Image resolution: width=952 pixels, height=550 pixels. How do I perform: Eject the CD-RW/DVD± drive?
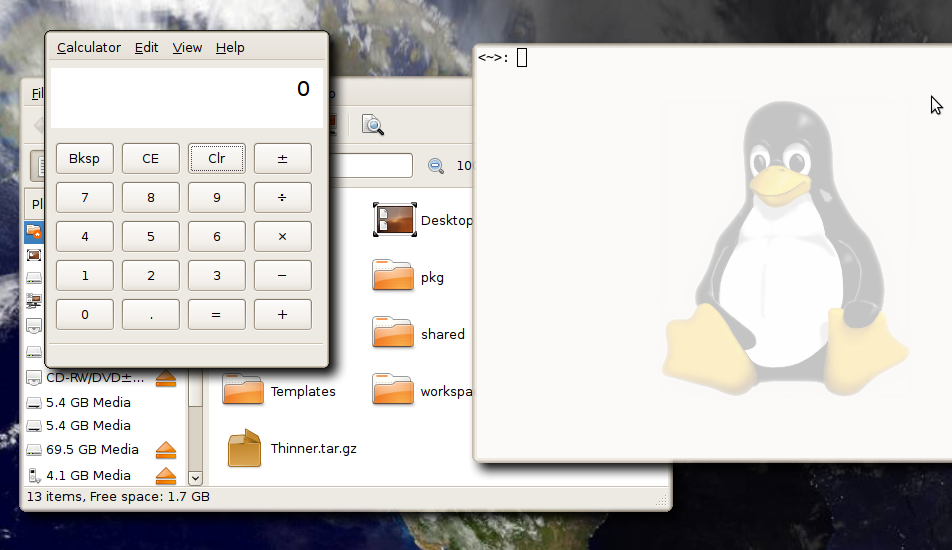[166, 379]
